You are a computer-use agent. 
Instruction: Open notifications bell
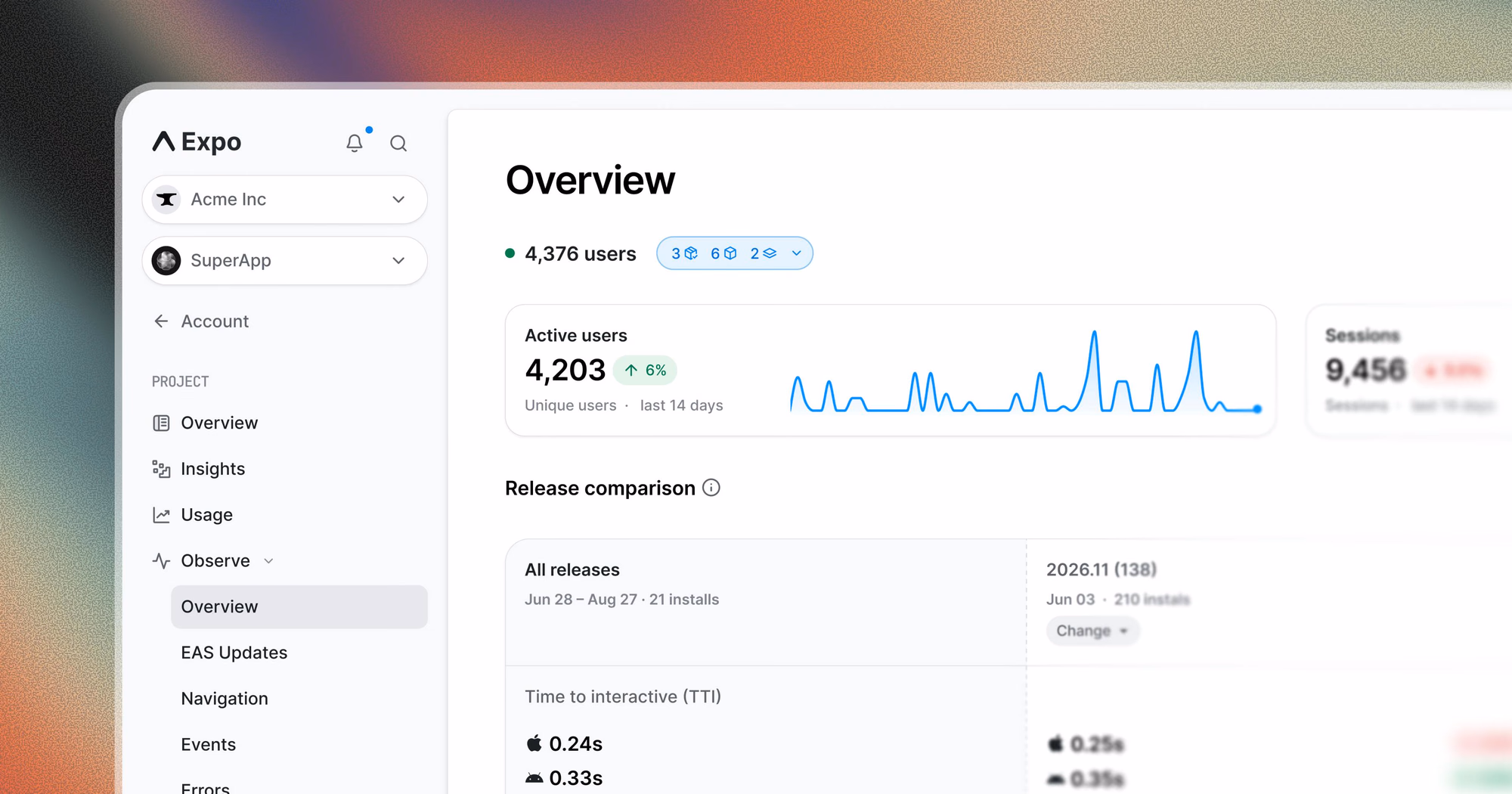[x=355, y=143]
